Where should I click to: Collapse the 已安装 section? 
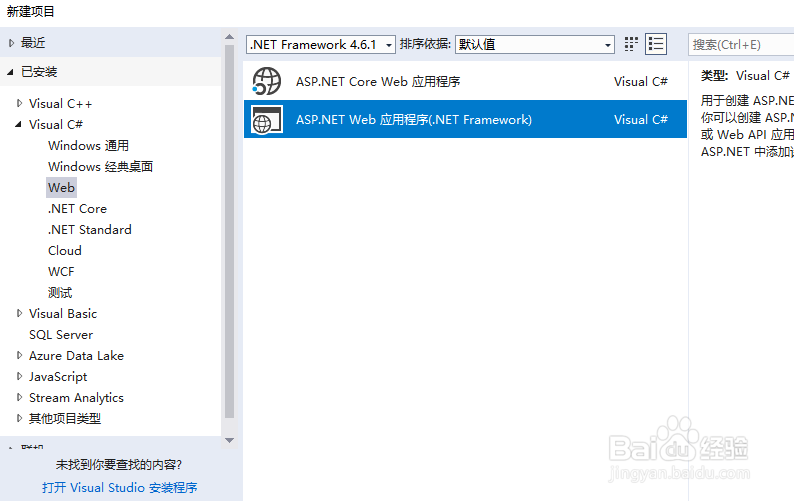(11, 72)
